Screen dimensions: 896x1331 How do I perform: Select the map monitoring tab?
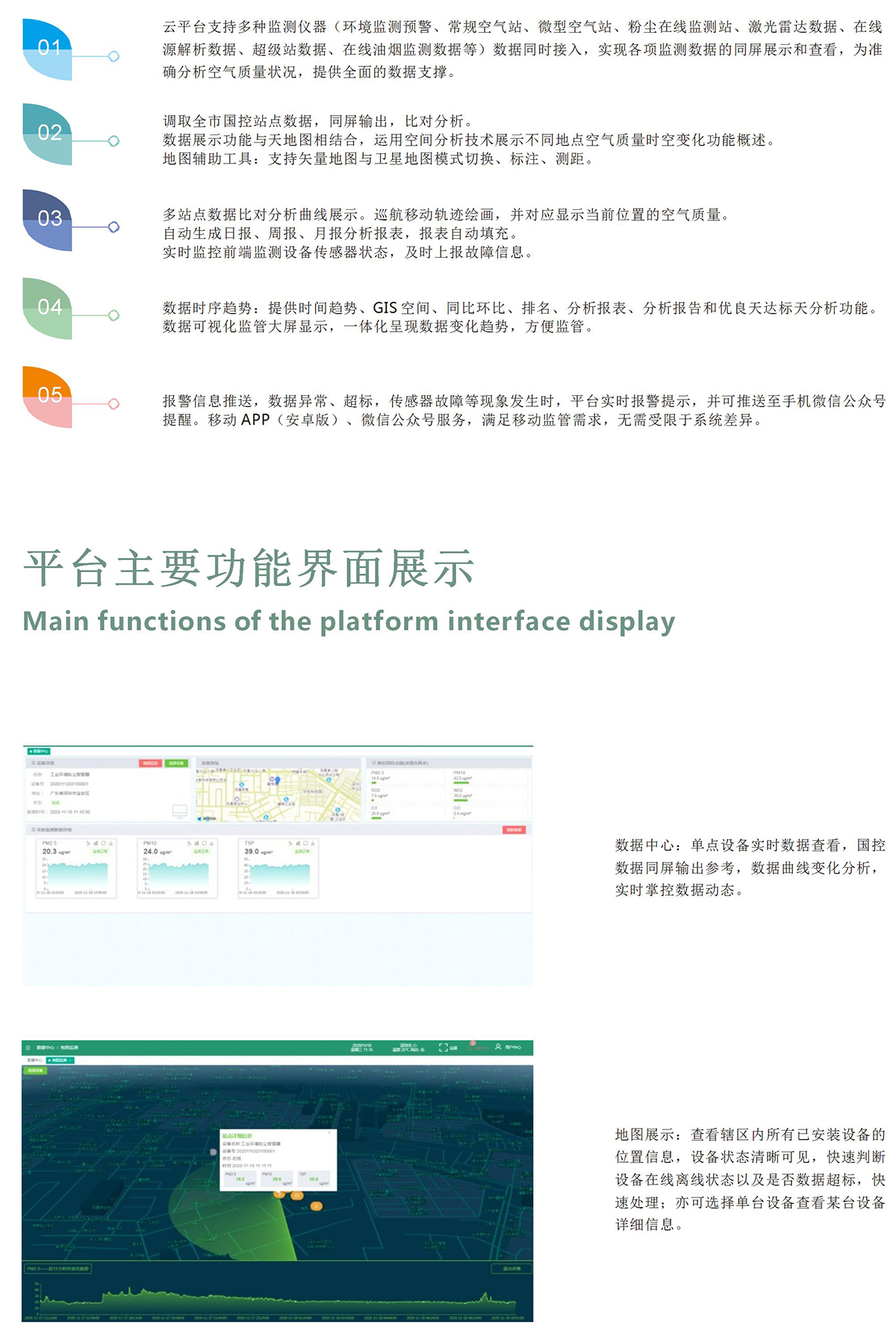(x=58, y=1060)
